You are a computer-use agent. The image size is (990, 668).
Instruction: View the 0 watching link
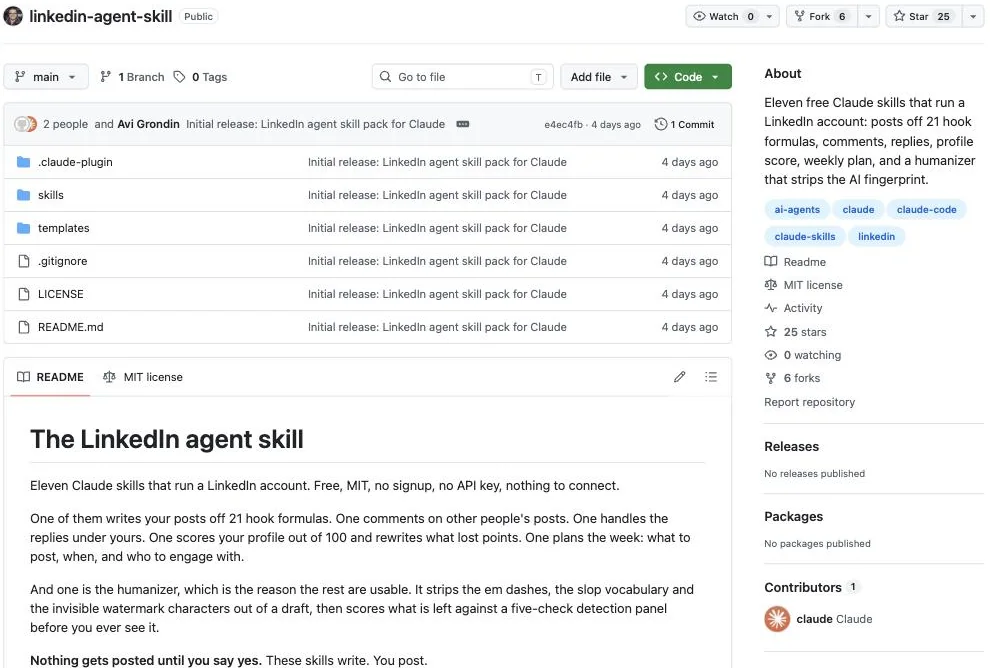click(803, 355)
